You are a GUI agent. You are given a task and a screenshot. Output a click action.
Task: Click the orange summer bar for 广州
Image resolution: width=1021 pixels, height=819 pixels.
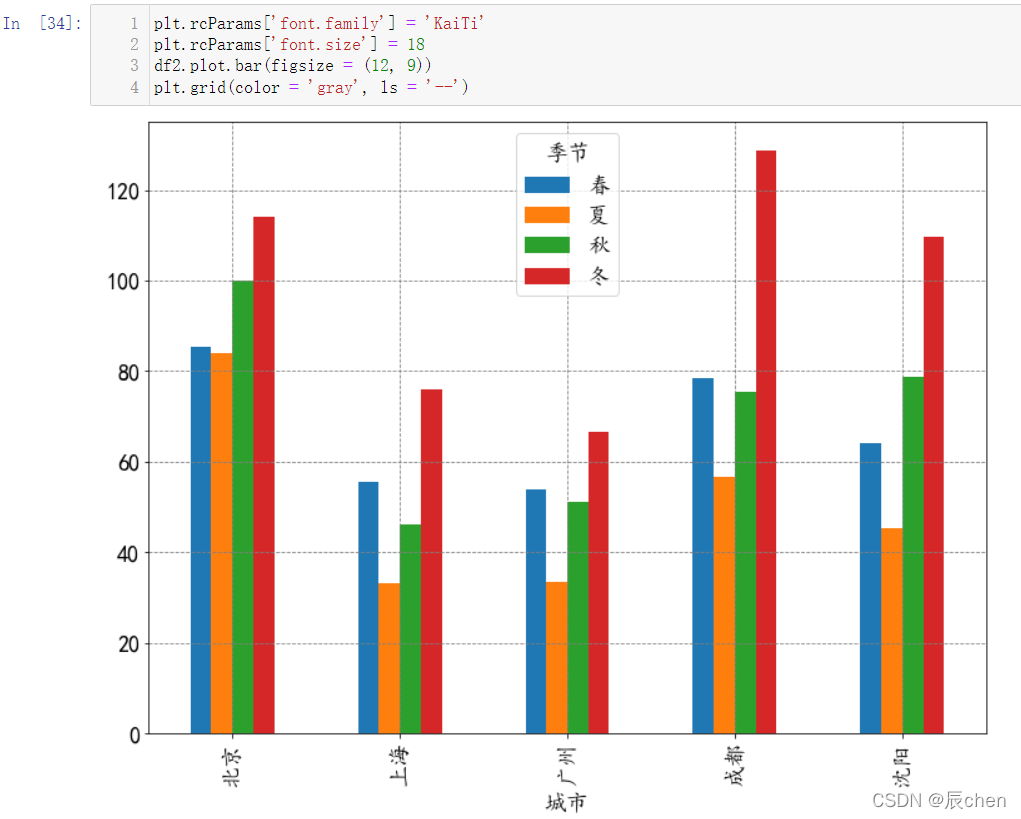click(x=557, y=658)
